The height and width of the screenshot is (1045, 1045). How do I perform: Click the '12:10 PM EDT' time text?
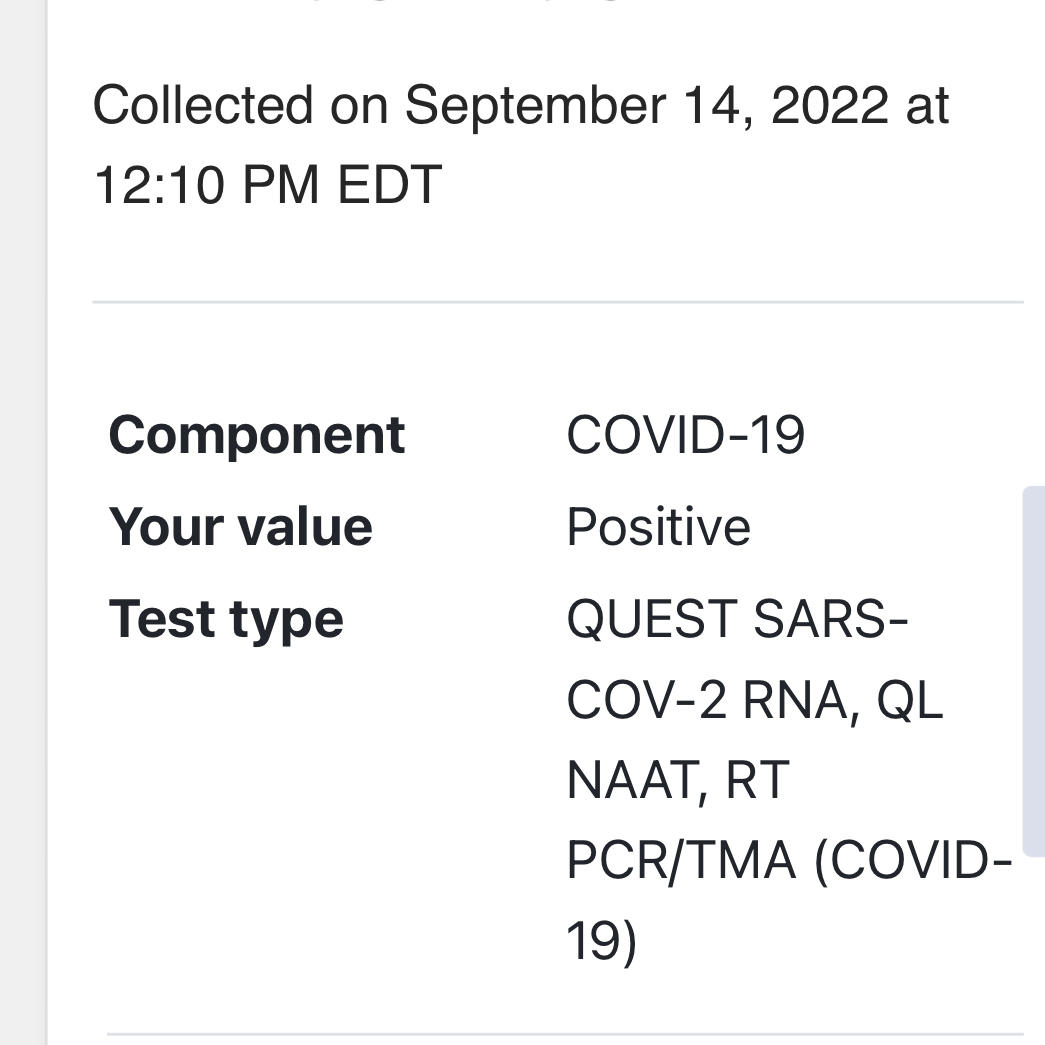pyautogui.click(x=267, y=185)
